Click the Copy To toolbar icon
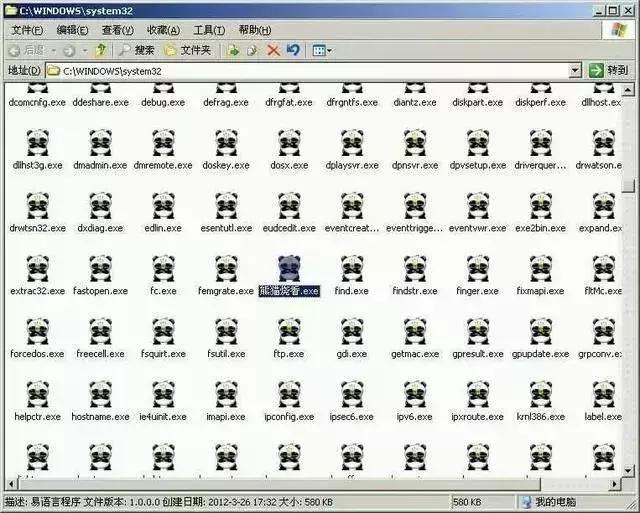 coord(253,50)
